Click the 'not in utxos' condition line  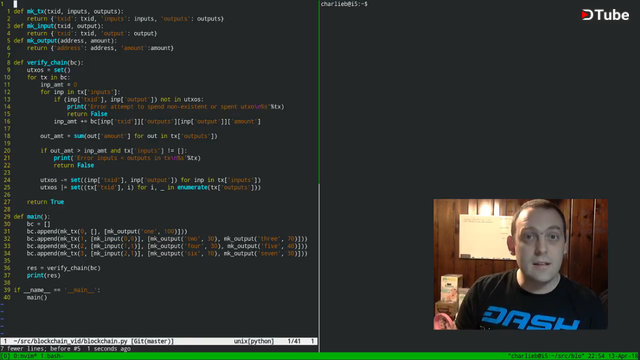click(129, 100)
